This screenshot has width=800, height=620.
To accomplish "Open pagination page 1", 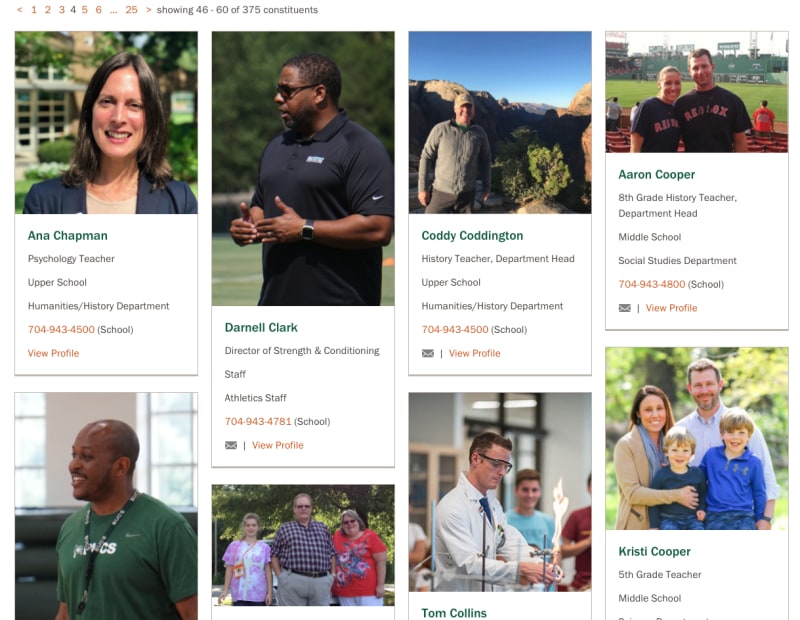I will click(34, 10).
